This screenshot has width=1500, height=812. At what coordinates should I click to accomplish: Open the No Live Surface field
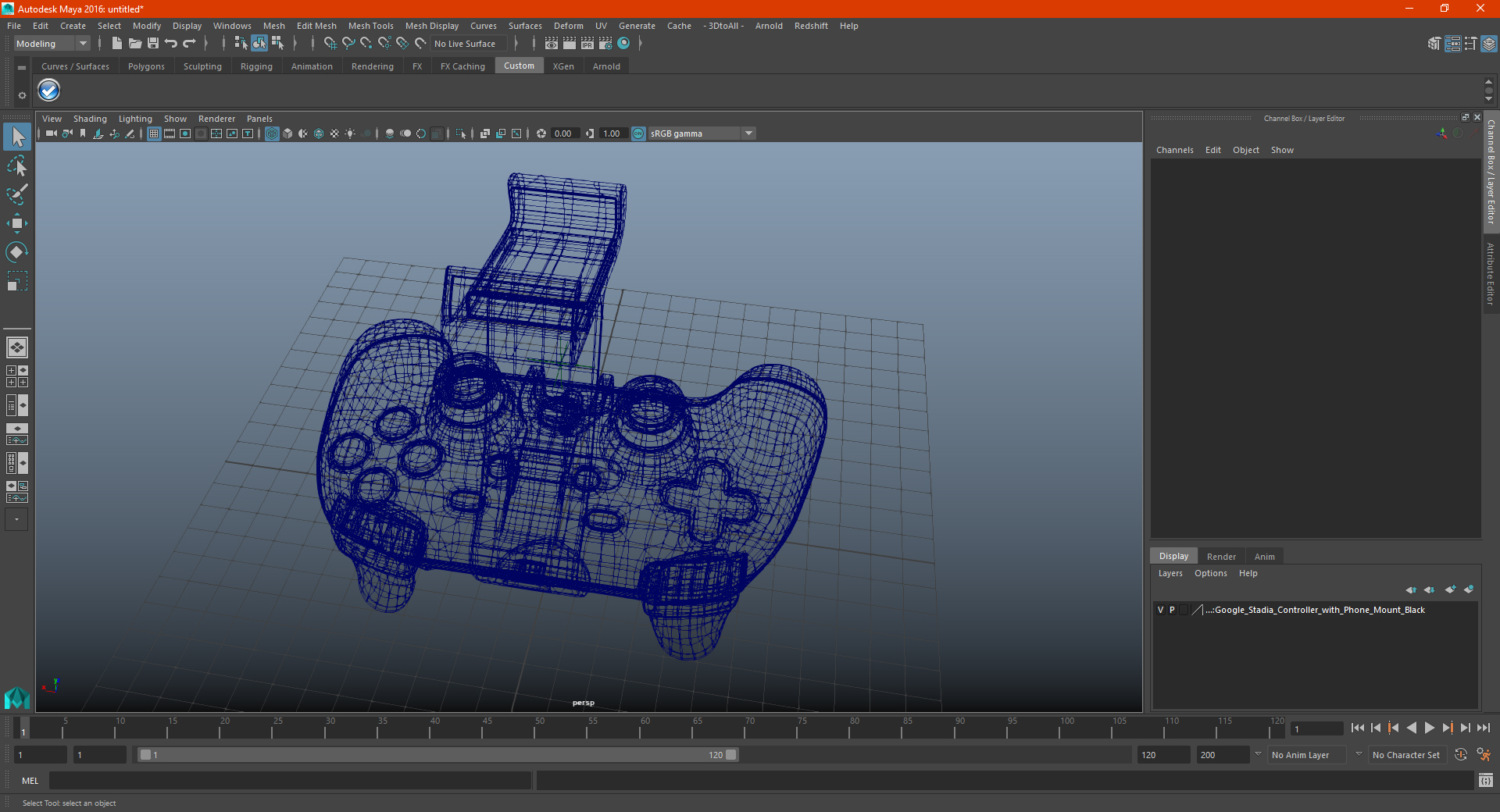(470, 44)
